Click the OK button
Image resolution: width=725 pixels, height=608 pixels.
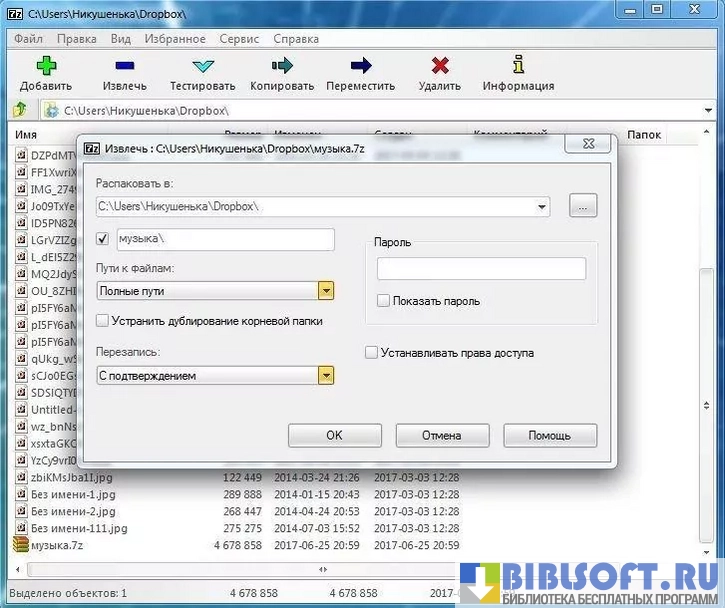coord(334,435)
